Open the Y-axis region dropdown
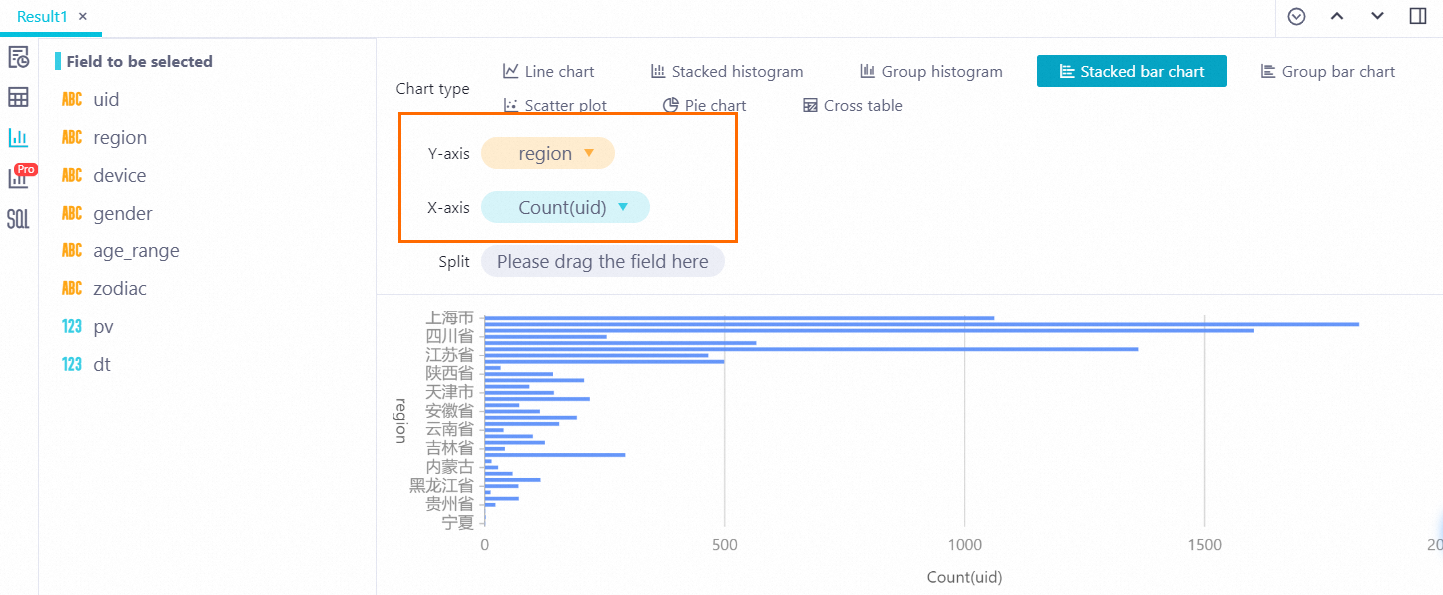The height and width of the screenshot is (595, 1443). [x=548, y=153]
